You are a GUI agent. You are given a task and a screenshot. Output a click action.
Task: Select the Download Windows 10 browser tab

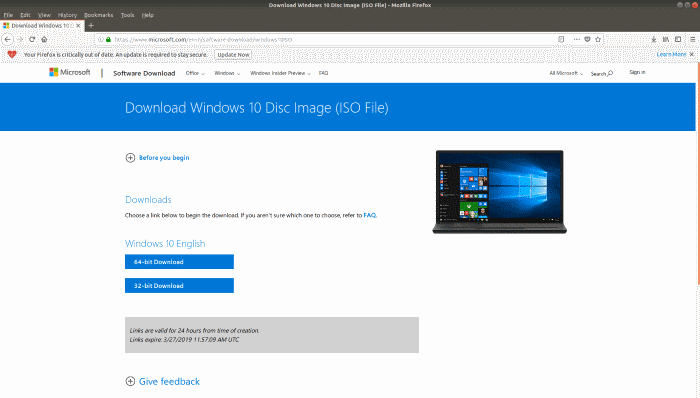[41, 25]
